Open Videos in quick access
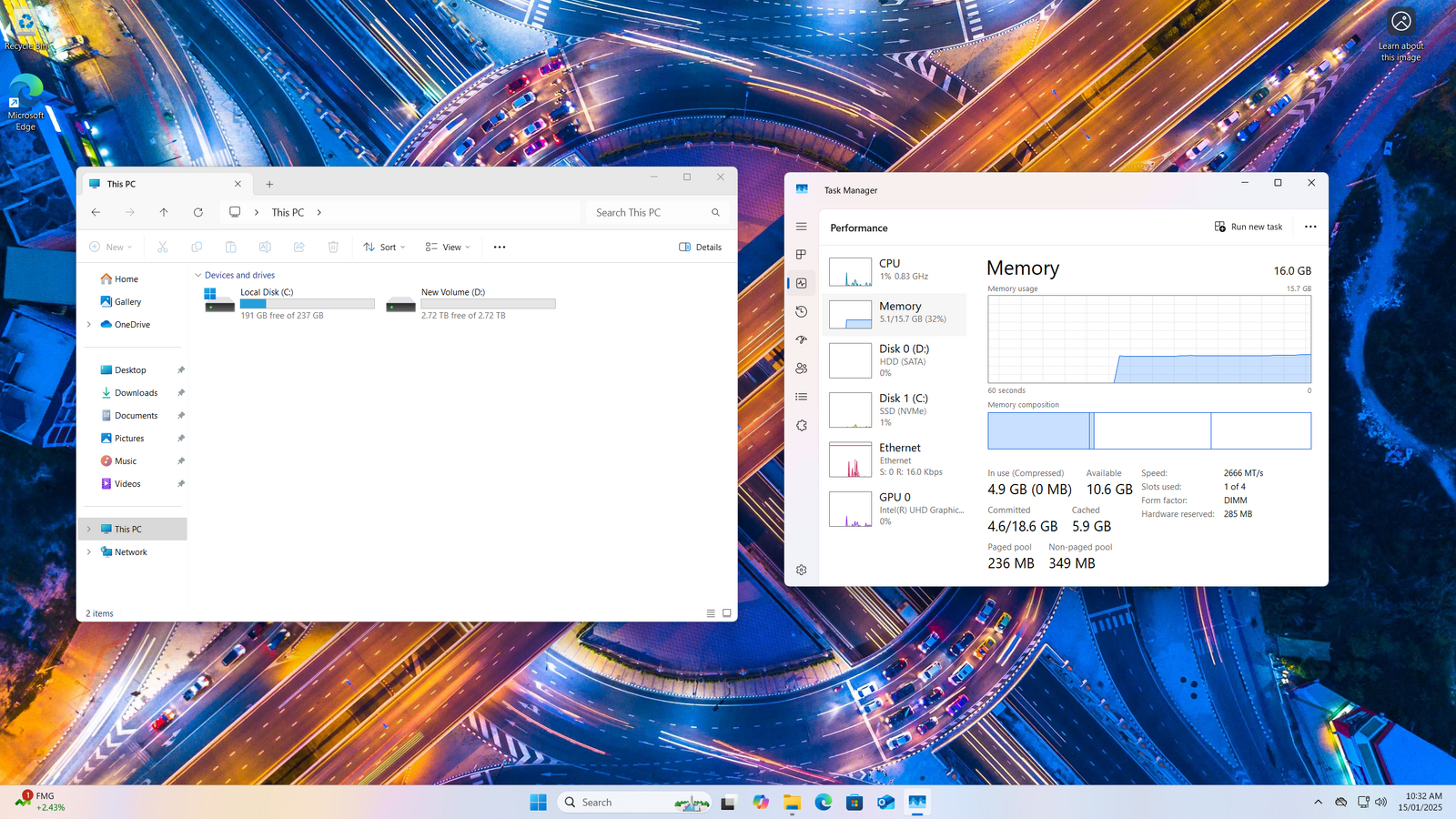The height and width of the screenshot is (819, 1456). tap(127, 484)
